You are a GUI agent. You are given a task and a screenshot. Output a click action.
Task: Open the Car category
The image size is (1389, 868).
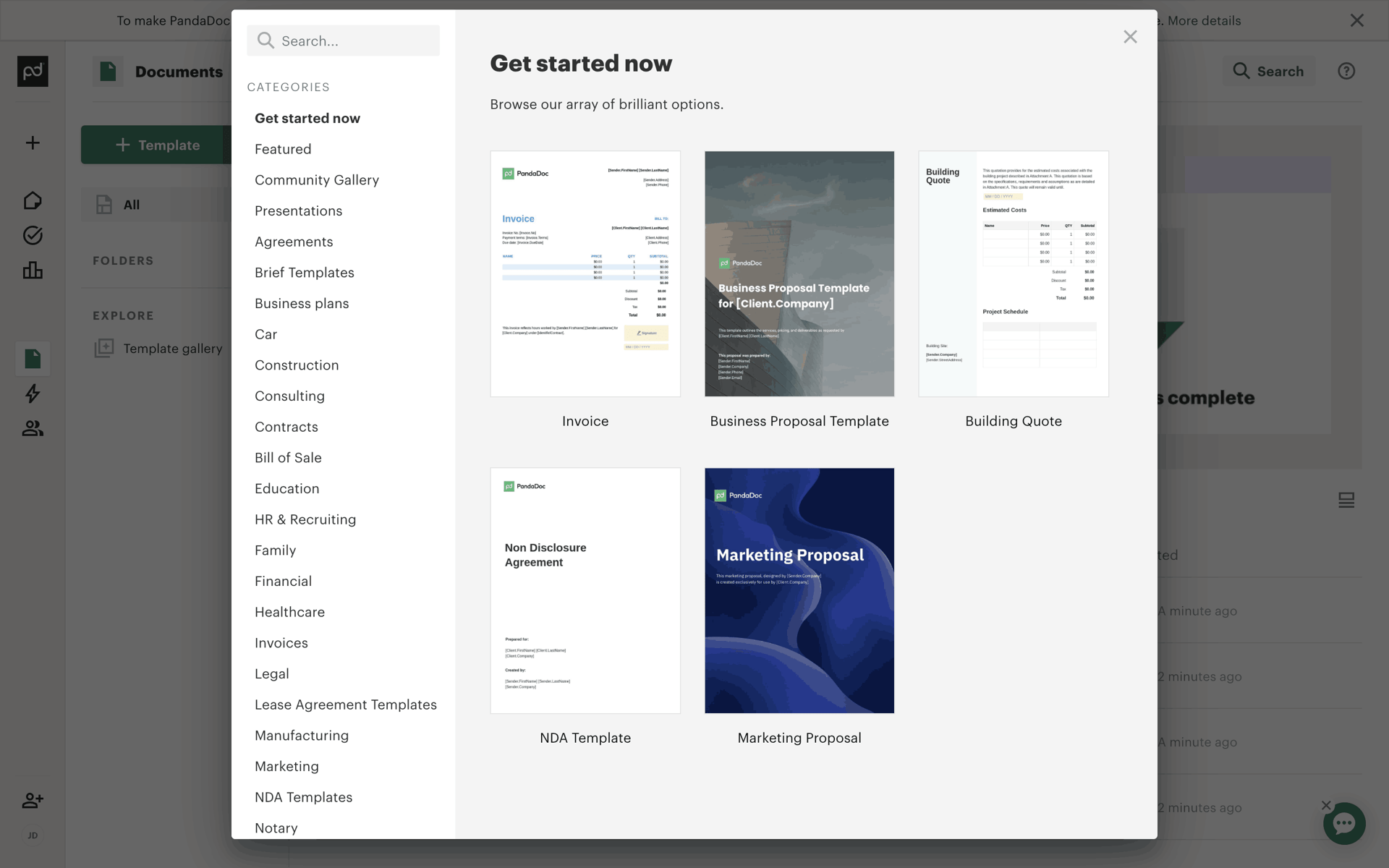[266, 334]
